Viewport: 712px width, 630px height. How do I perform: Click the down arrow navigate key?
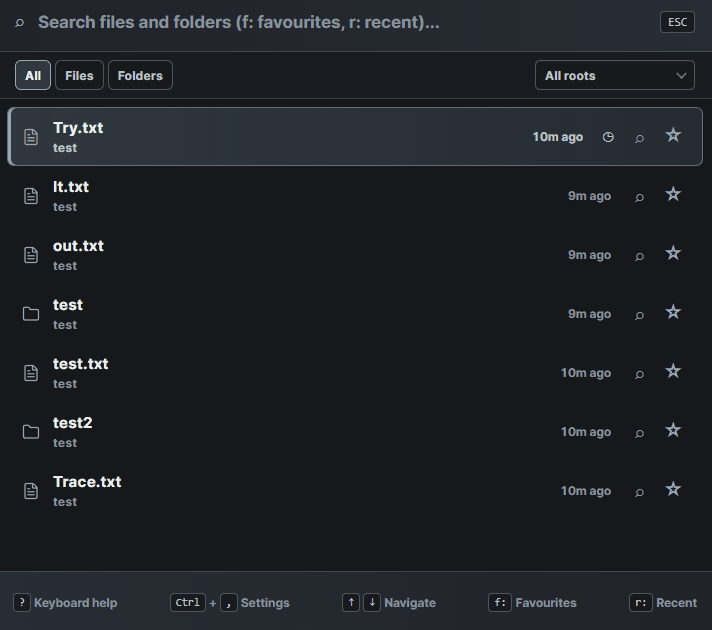point(372,603)
